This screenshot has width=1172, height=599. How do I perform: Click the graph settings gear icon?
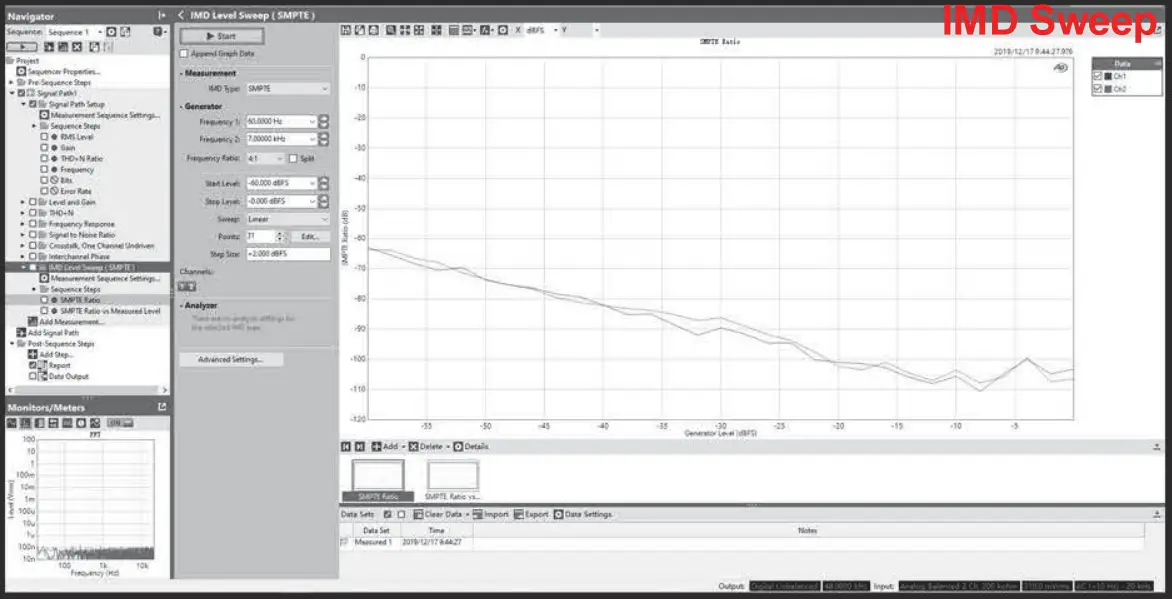coord(503,31)
